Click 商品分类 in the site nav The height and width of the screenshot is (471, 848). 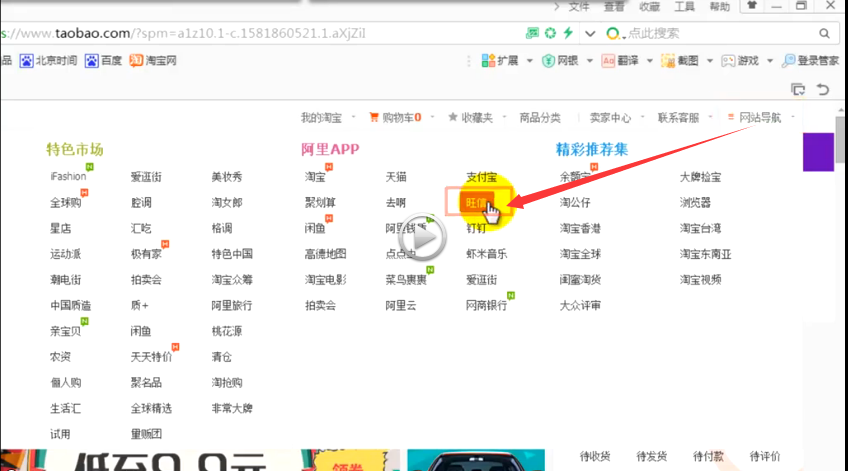coord(540,117)
